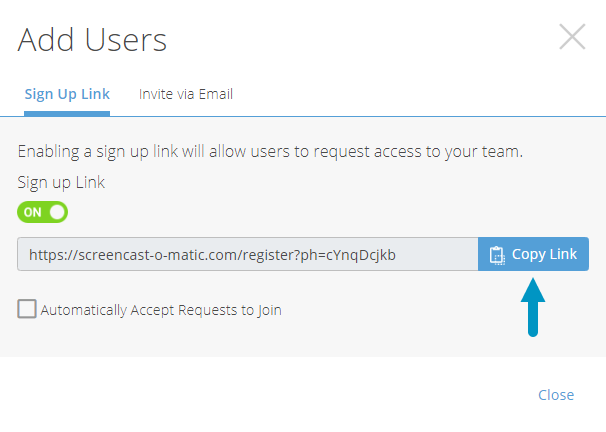Click the clipboard icon on Copy Link

pos(497,255)
